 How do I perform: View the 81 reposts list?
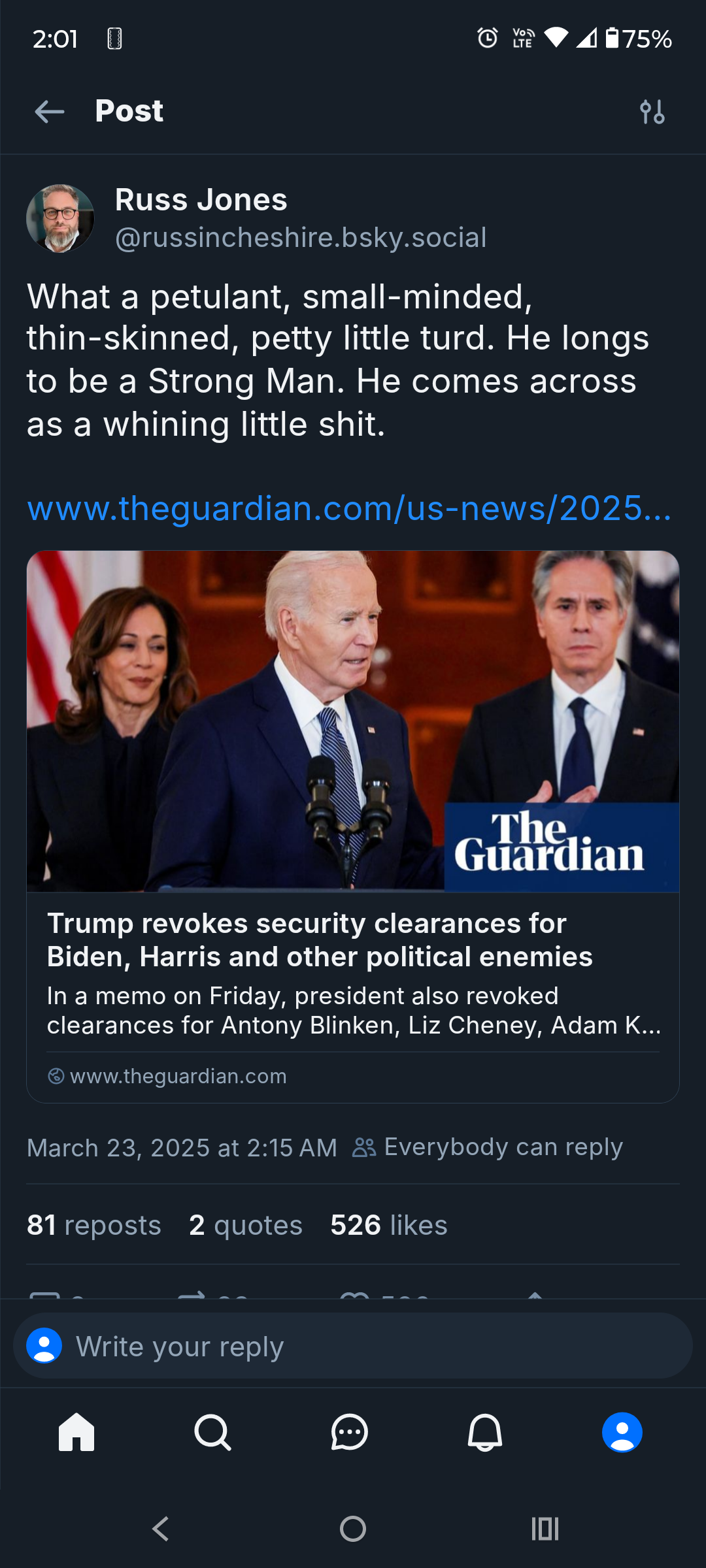(93, 1225)
